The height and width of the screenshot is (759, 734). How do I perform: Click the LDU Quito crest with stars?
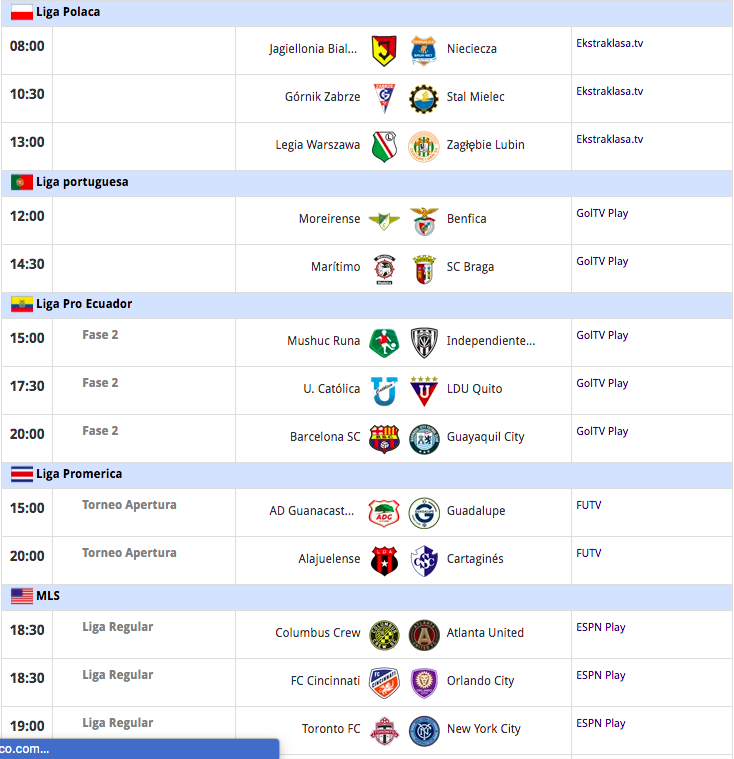click(424, 391)
